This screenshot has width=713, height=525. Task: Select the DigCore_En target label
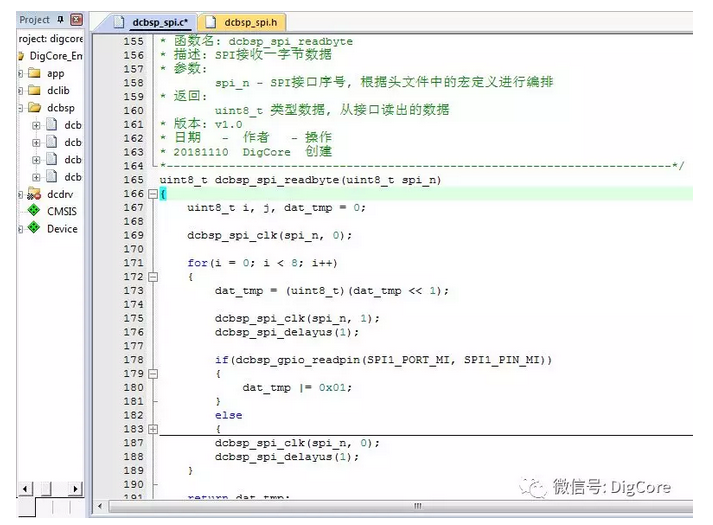coord(56,56)
